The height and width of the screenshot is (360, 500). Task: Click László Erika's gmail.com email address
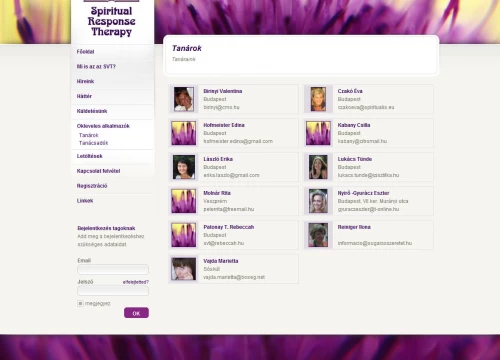tap(231, 175)
